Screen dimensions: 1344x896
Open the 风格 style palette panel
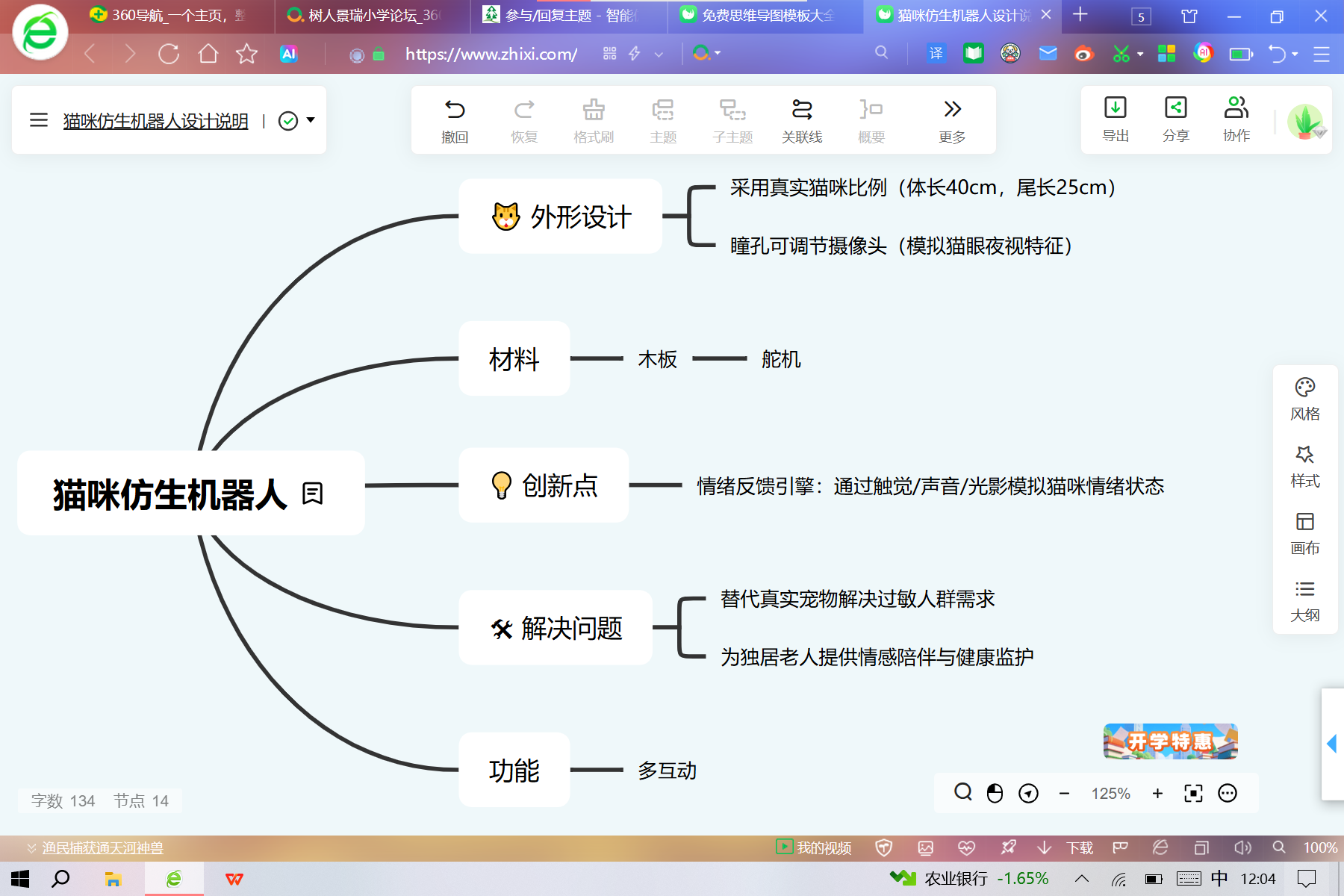tap(1305, 399)
